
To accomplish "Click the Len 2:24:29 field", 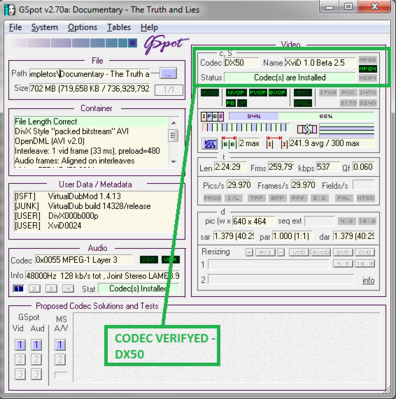I will pyautogui.click(x=230, y=167).
